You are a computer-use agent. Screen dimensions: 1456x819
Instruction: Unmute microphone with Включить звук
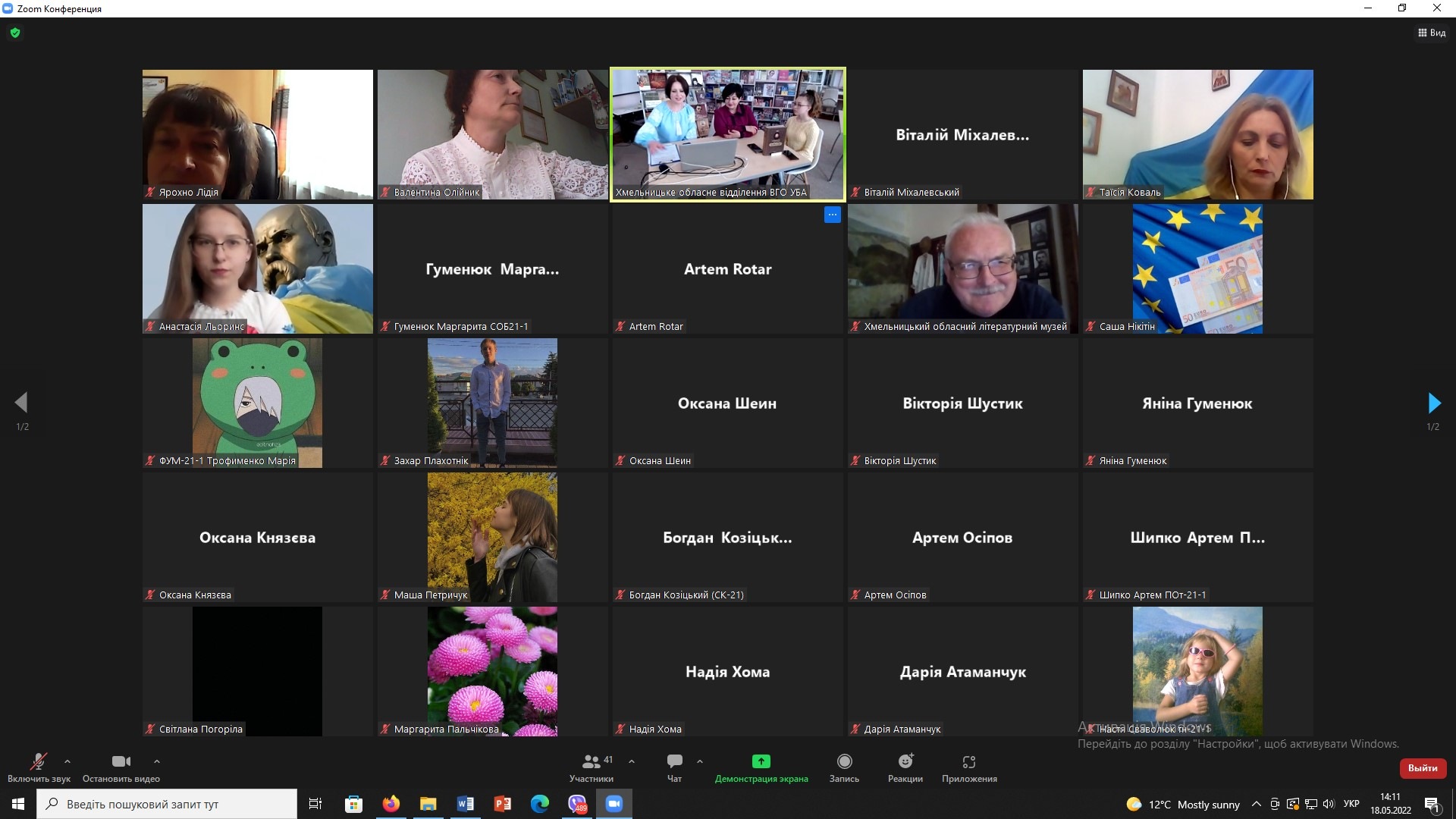[x=39, y=767]
